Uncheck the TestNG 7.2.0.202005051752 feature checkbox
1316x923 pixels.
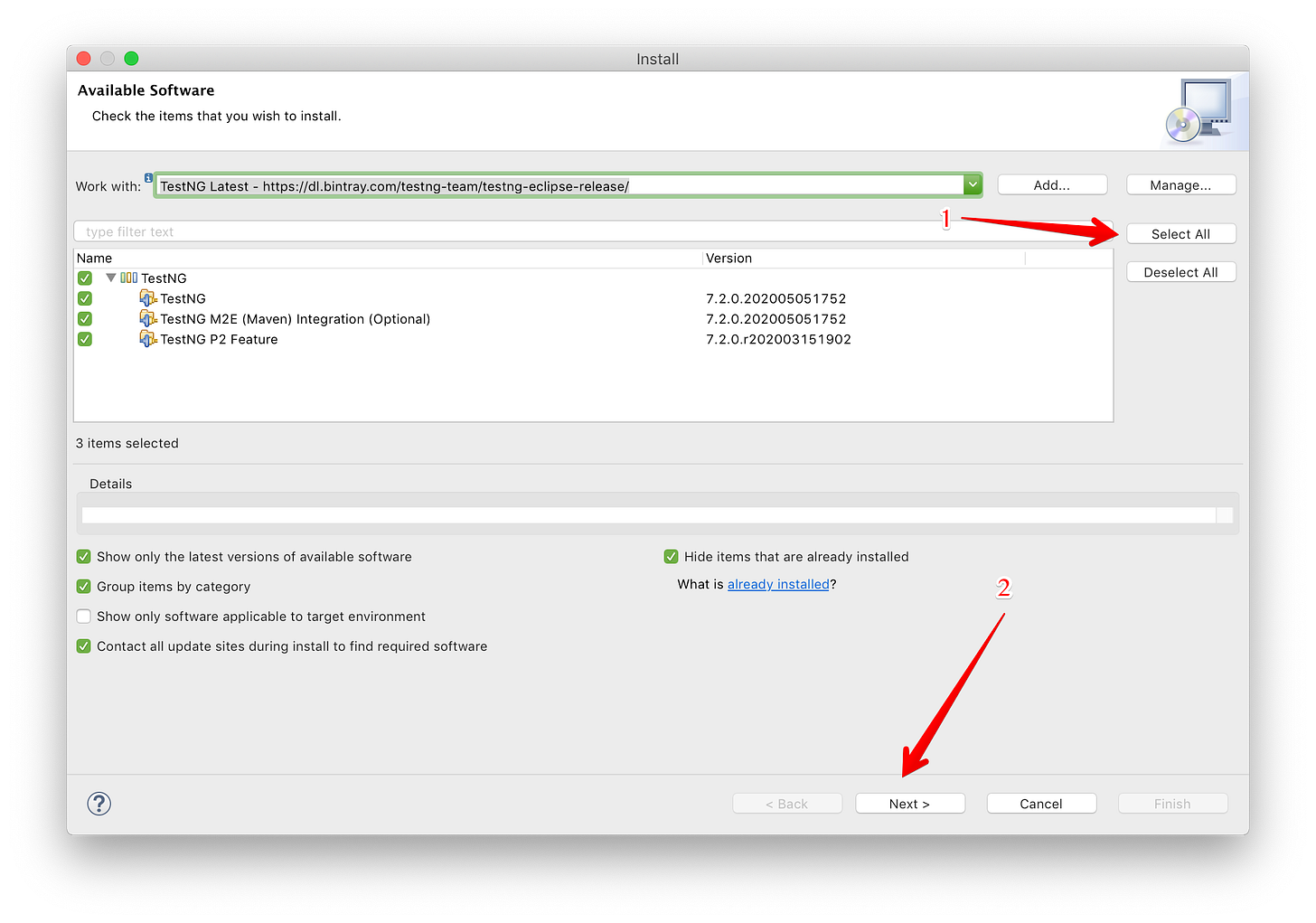pos(85,298)
